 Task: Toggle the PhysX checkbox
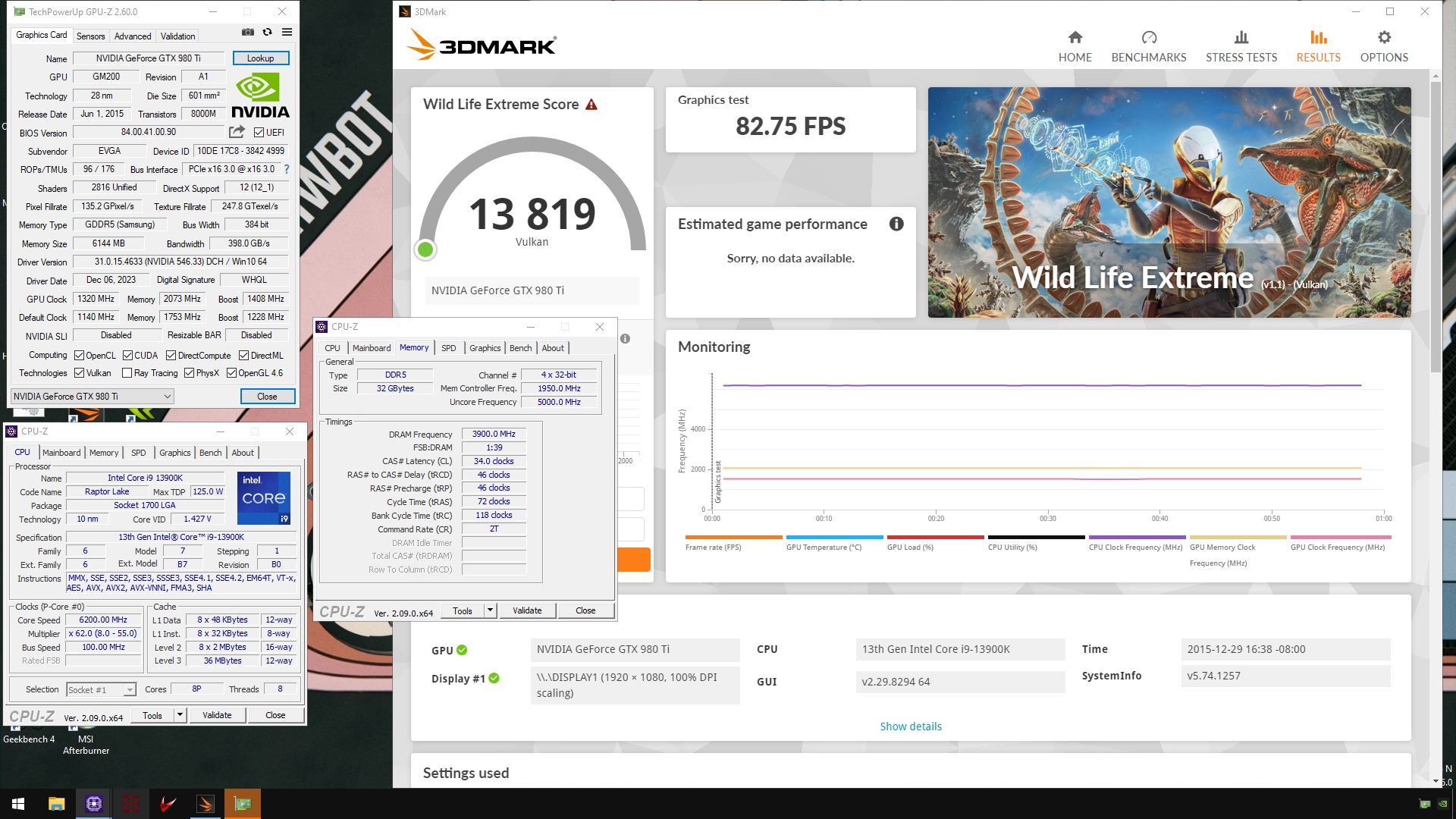click(189, 372)
